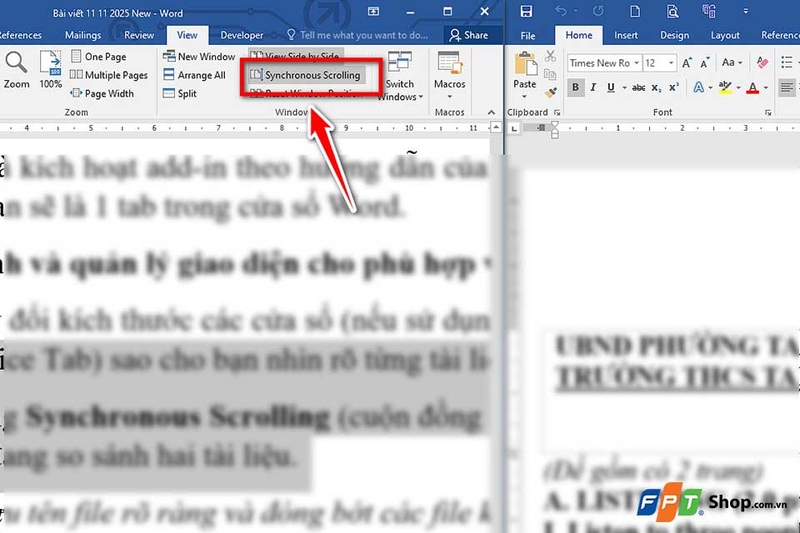Open the Macros dropdown
The width and height of the screenshot is (800, 533).
pos(449,75)
